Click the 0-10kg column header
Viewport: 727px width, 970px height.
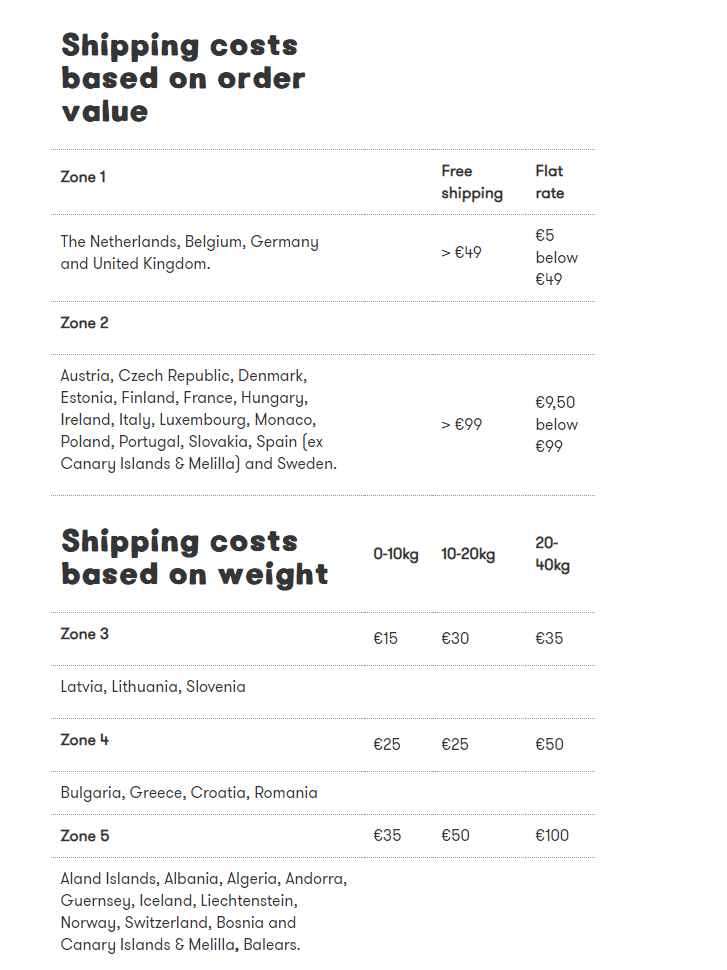point(395,554)
